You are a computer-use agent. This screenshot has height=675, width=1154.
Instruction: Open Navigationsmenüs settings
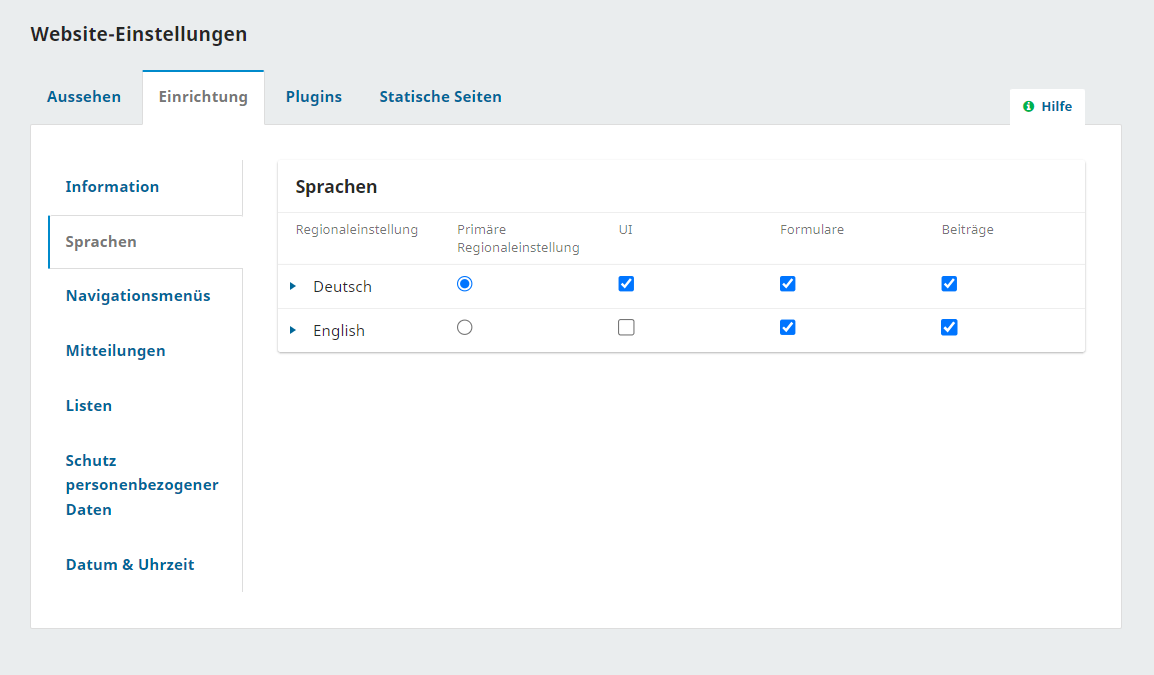tap(138, 296)
